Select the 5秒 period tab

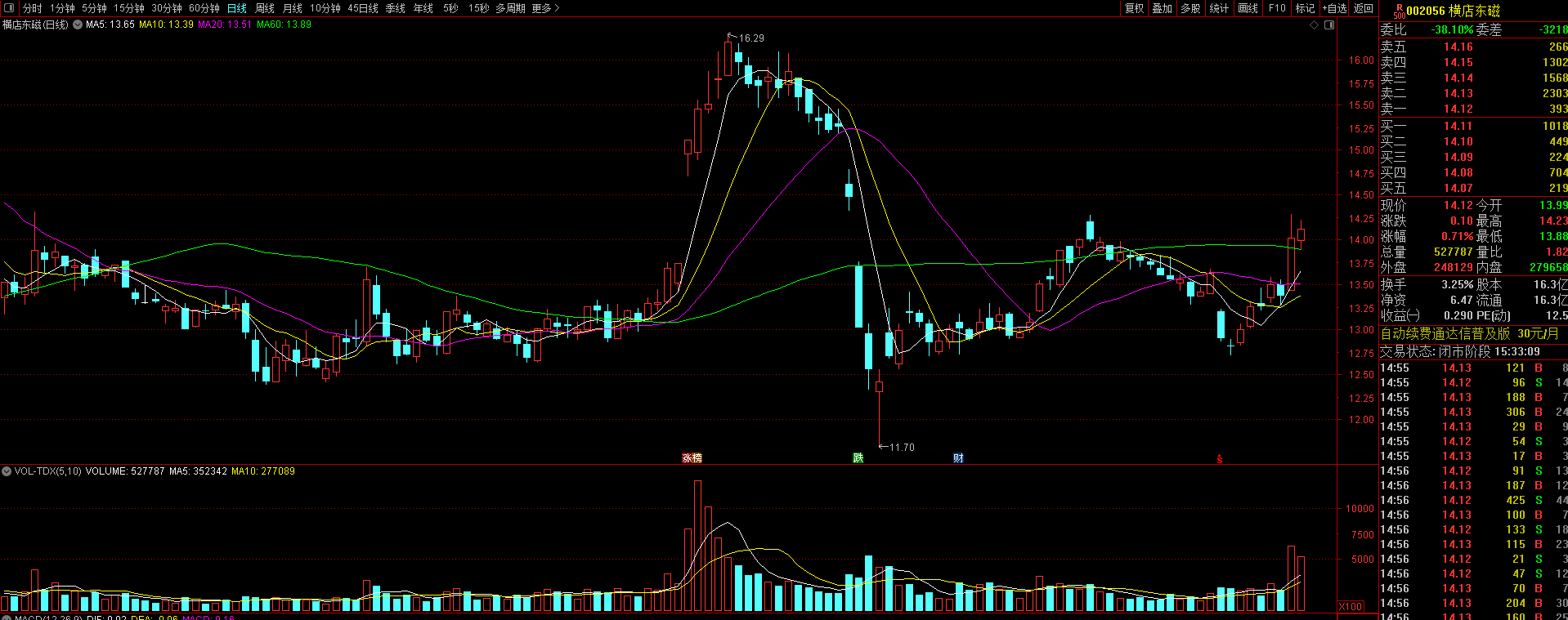(450, 8)
